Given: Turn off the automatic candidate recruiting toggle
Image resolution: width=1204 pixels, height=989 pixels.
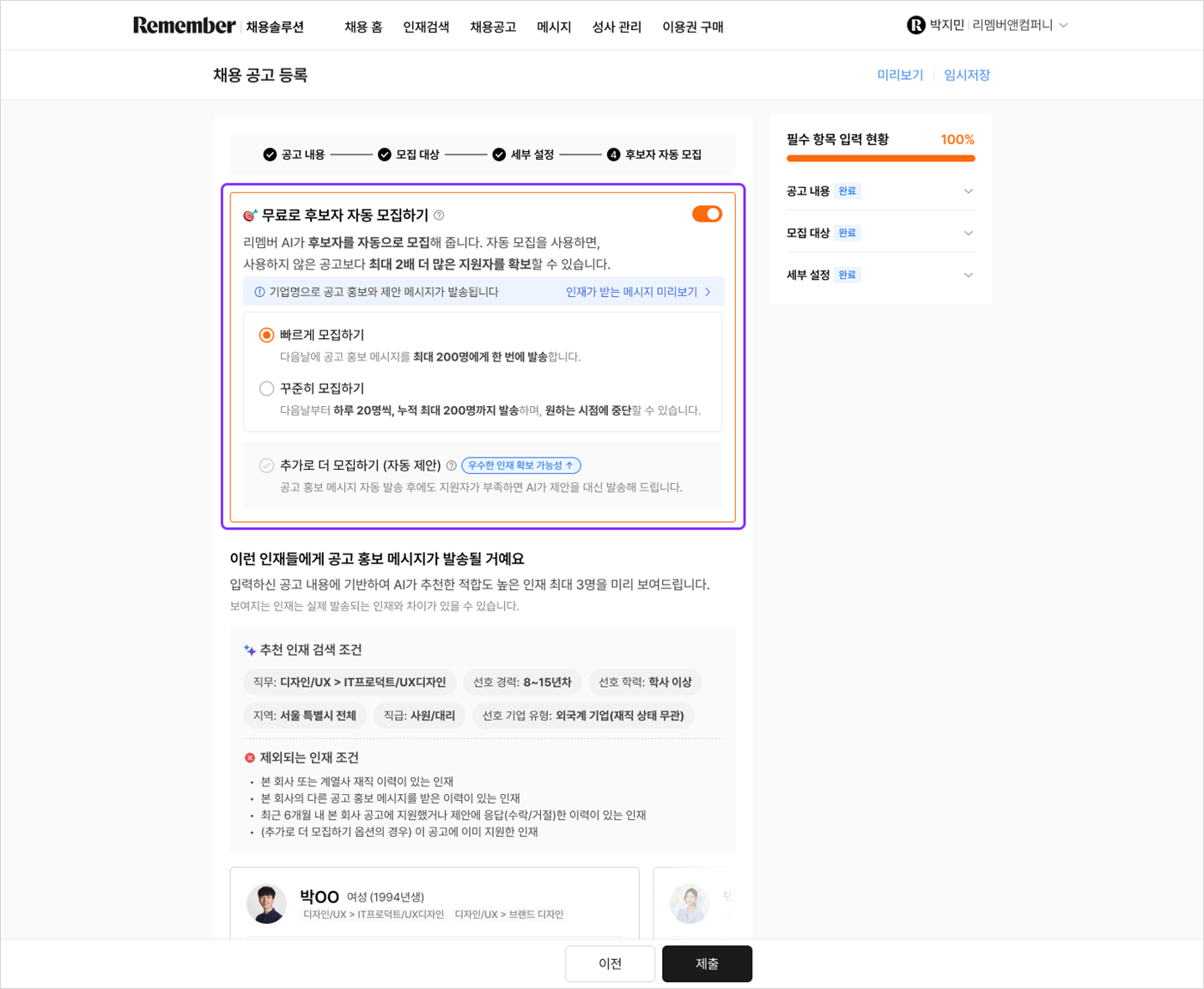Looking at the screenshot, I should (707, 215).
